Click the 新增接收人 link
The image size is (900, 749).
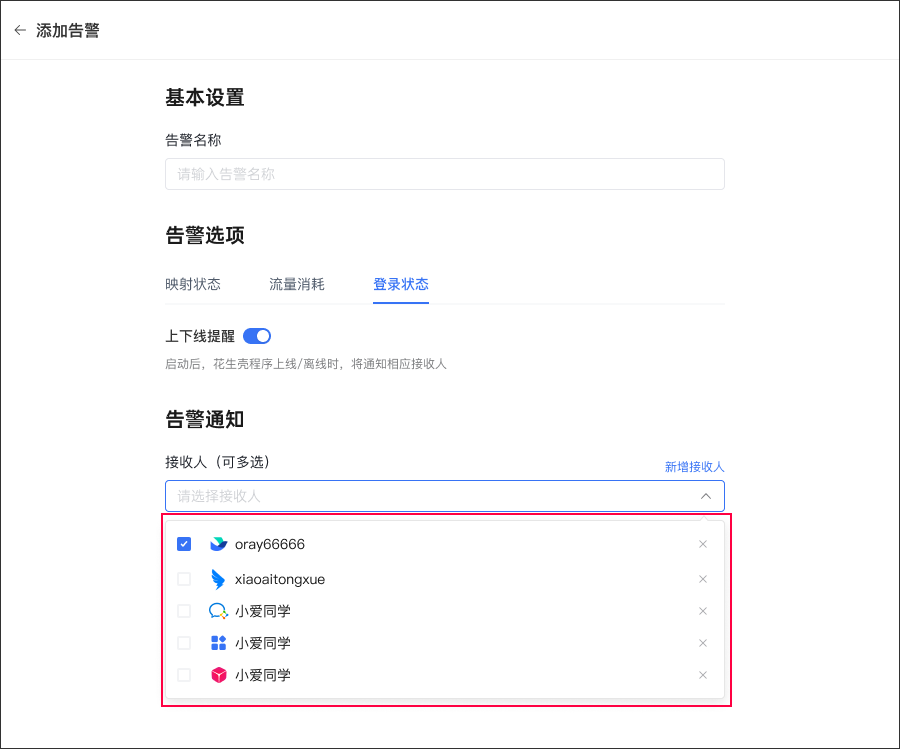pos(694,467)
